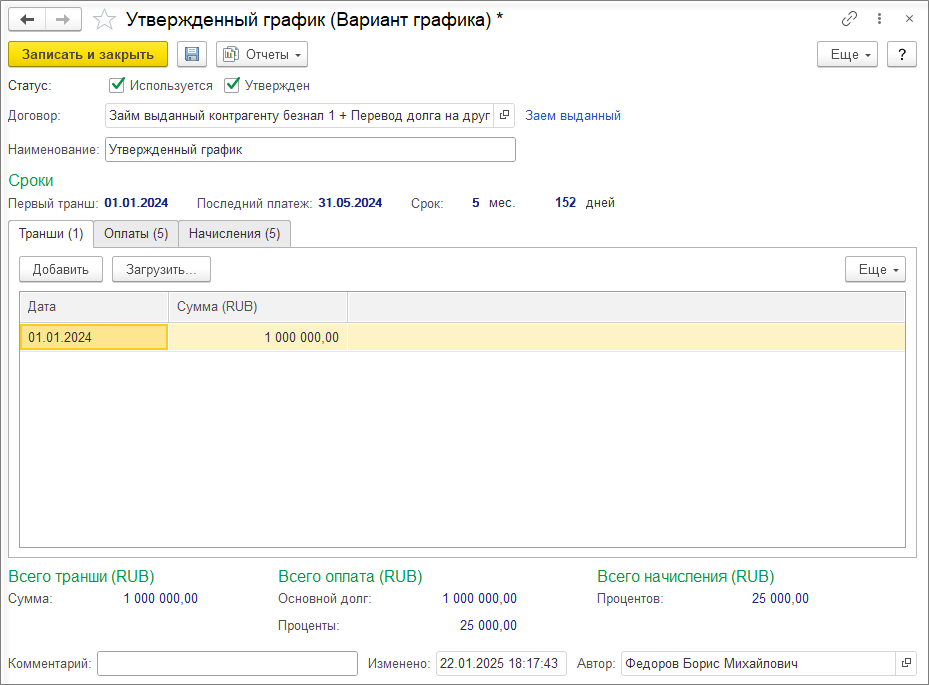Uncheck the Утвержден checkbox
This screenshot has width=929, height=685.
[x=232, y=85]
